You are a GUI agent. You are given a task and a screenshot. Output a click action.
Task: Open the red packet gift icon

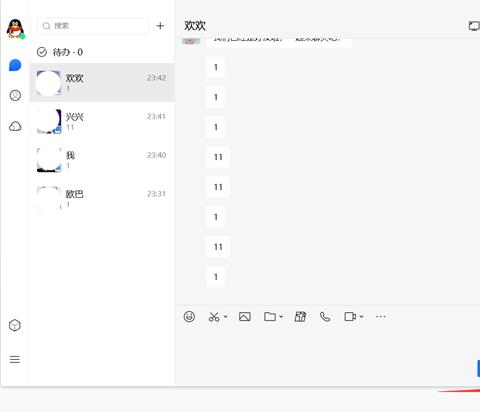[x=300, y=316]
